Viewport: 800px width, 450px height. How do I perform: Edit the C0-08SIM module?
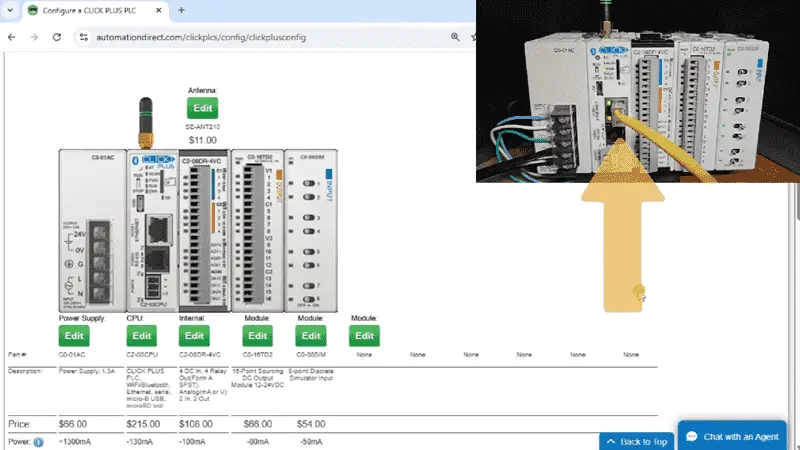[x=311, y=336]
